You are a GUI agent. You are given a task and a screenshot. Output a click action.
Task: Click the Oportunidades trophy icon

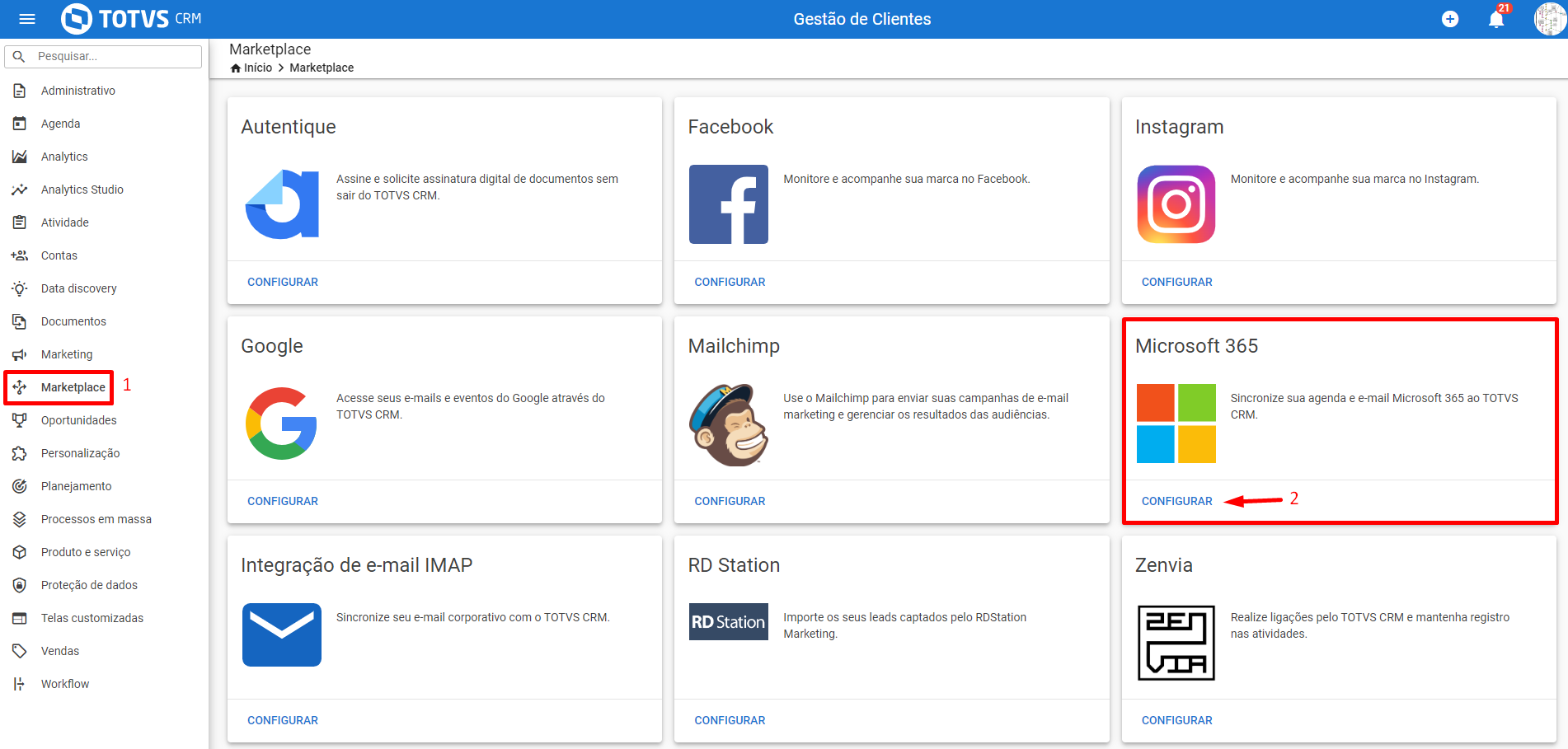pos(20,420)
